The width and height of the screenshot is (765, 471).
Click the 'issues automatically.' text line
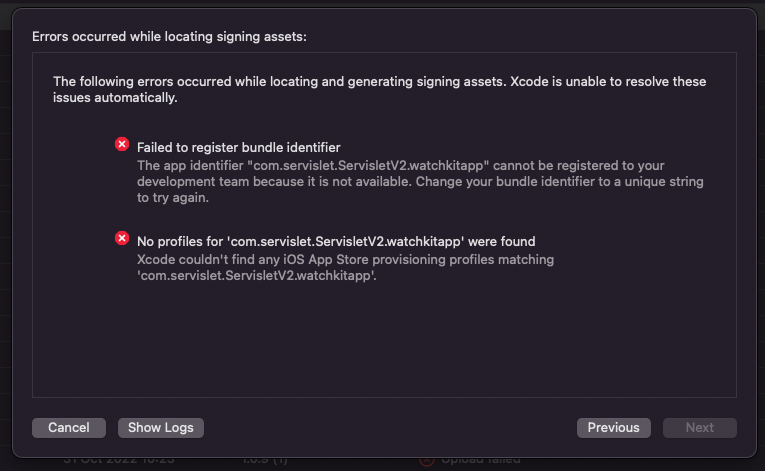point(114,98)
